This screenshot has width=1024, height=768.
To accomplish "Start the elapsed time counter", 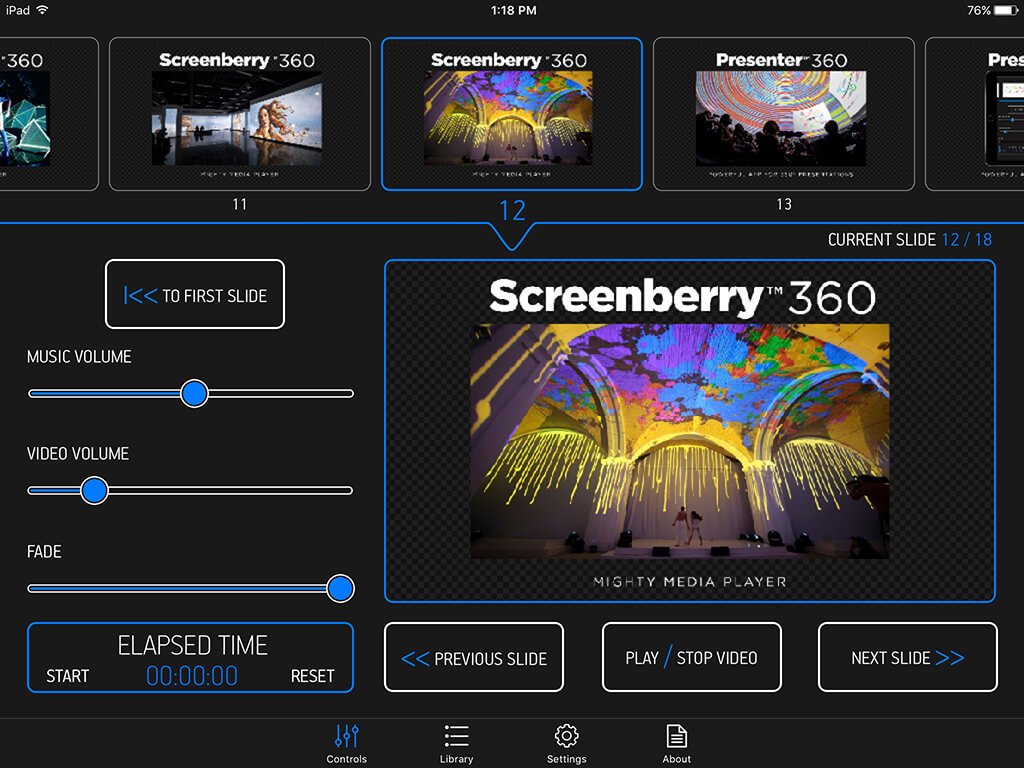I will click(x=67, y=676).
